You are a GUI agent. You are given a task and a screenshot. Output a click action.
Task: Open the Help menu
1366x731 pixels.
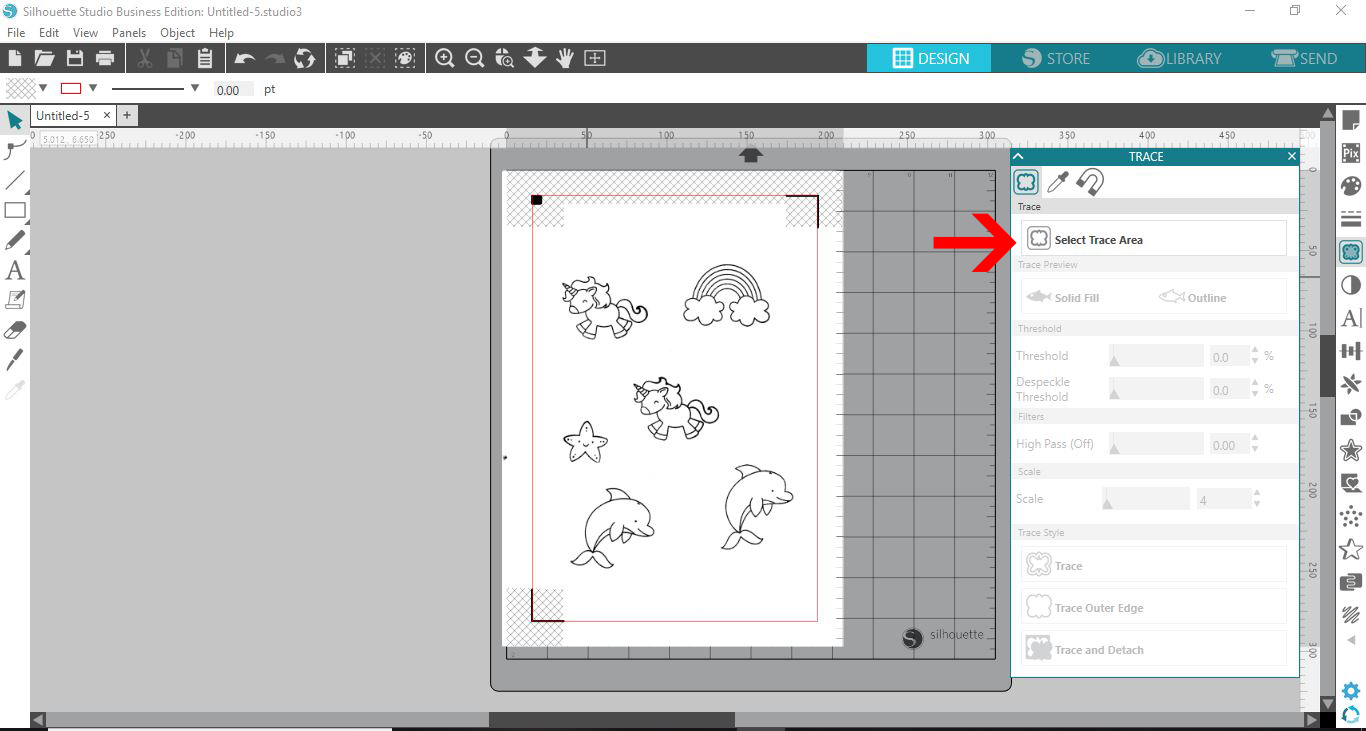221,32
